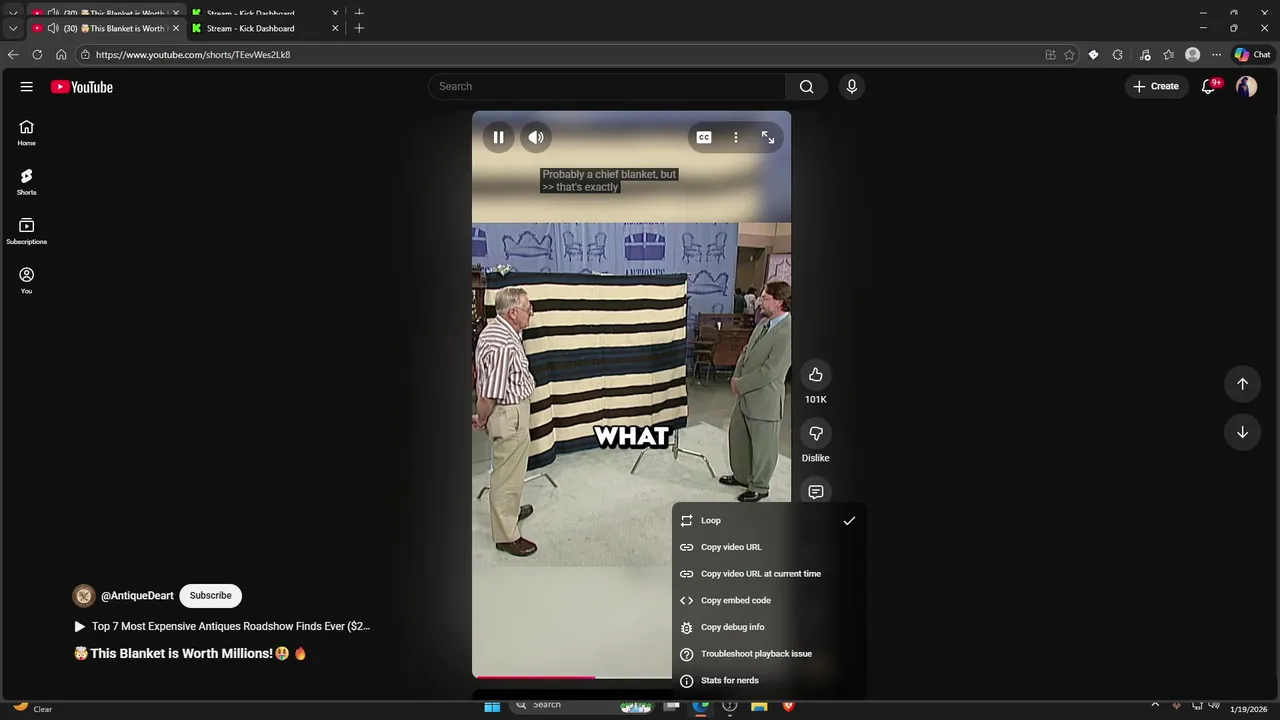The image size is (1280, 720).
Task: Open browser settings and more menu
Action: coord(1217,55)
